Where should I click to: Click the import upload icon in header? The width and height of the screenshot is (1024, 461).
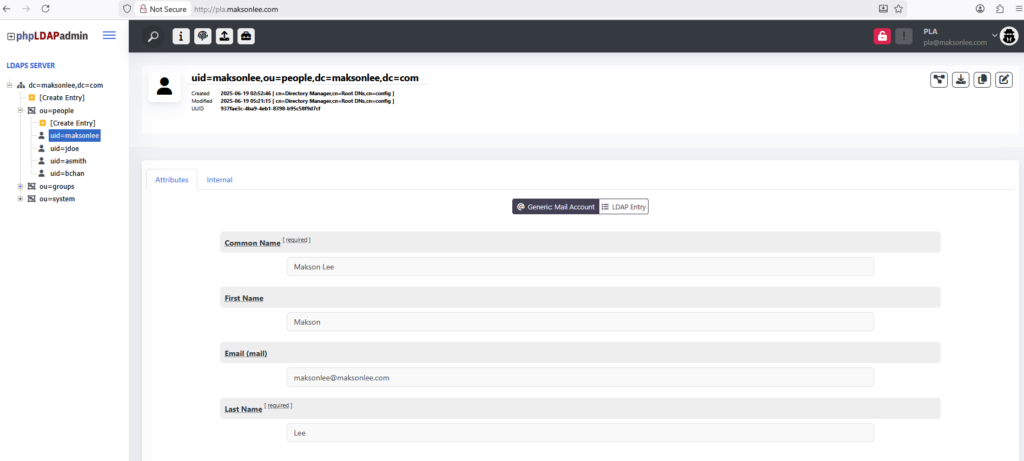224,36
